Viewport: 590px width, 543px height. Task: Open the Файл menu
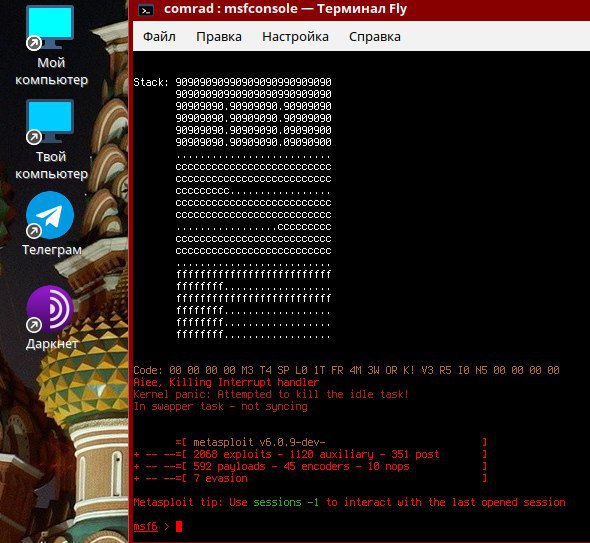click(159, 37)
